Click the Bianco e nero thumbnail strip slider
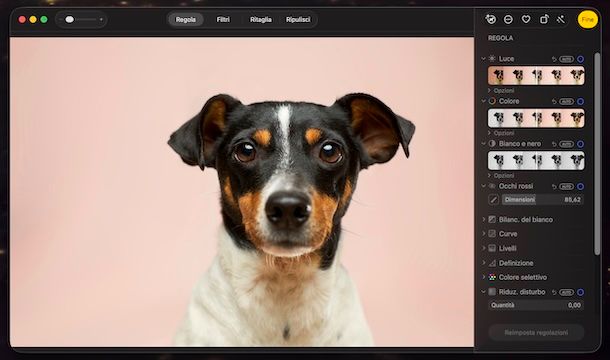610x360 pixels. pyautogui.click(x=536, y=160)
